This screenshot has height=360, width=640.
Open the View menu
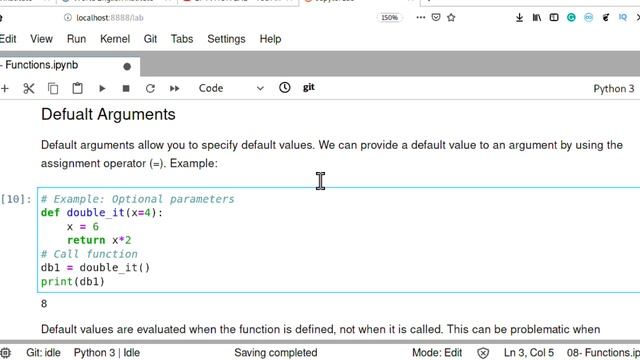pos(41,39)
